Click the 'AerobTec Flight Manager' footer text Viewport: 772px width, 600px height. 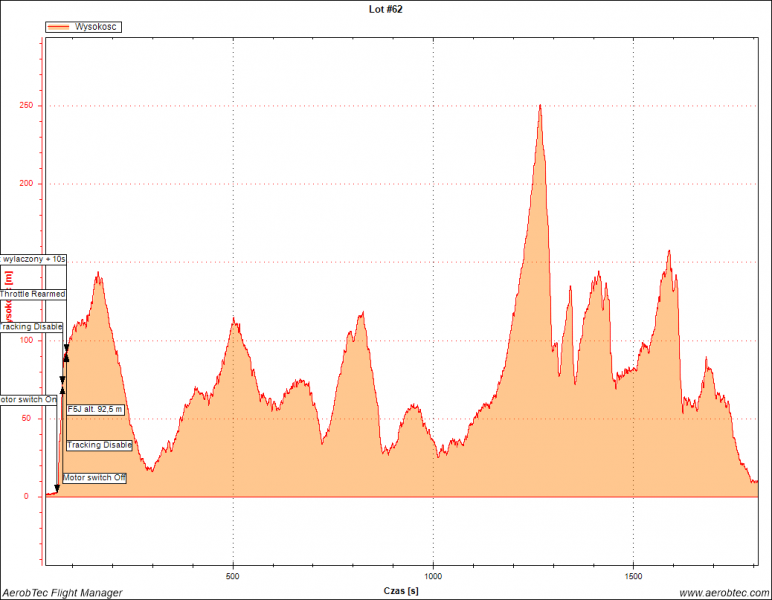click(x=62, y=593)
